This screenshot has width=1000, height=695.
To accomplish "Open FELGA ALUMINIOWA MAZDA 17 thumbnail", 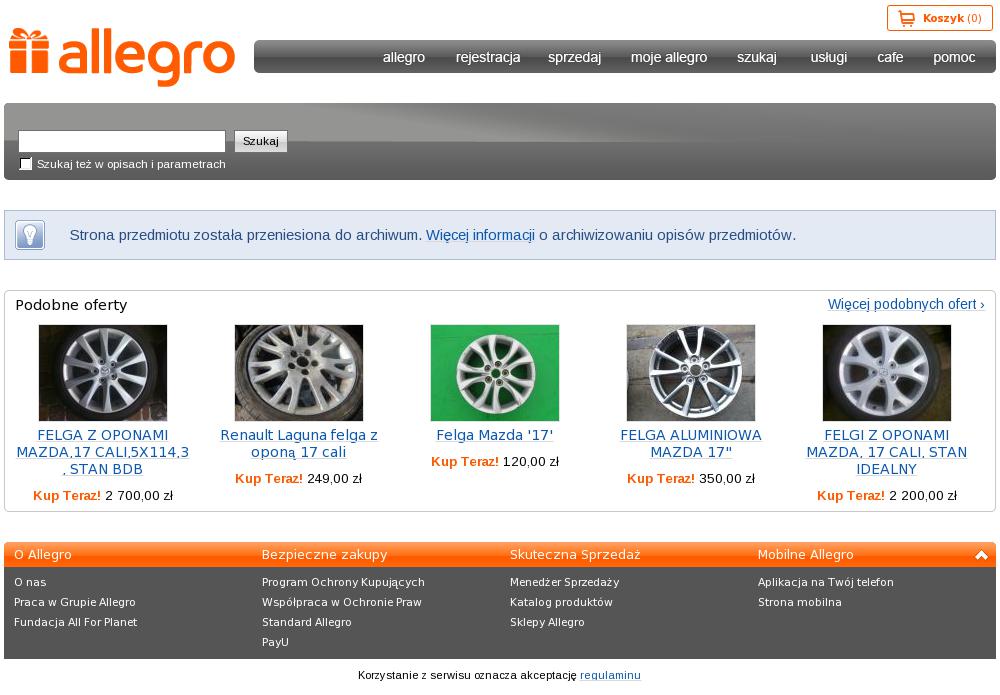I will click(691, 373).
